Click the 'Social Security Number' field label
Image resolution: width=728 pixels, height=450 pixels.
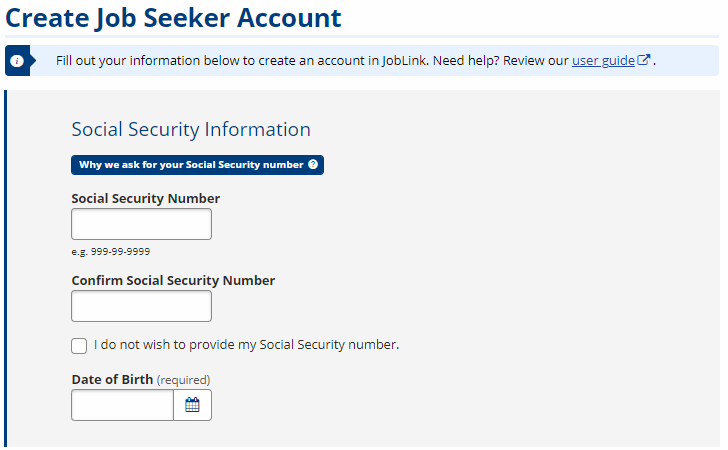146,198
